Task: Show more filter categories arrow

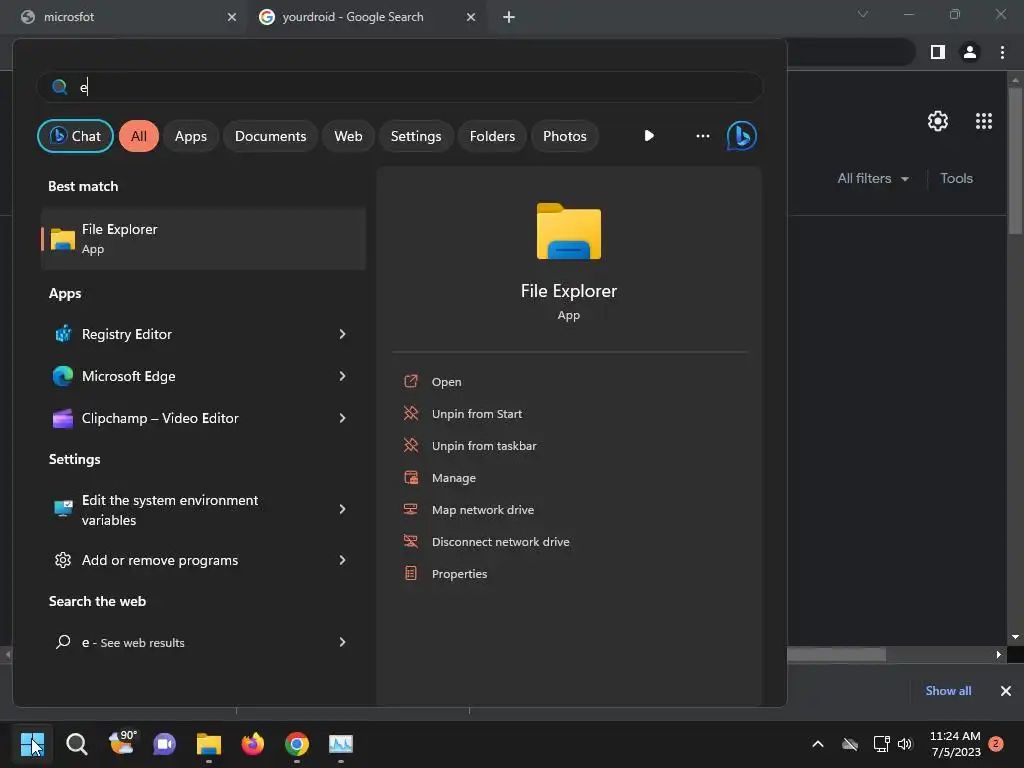Action: click(x=648, y=136)
